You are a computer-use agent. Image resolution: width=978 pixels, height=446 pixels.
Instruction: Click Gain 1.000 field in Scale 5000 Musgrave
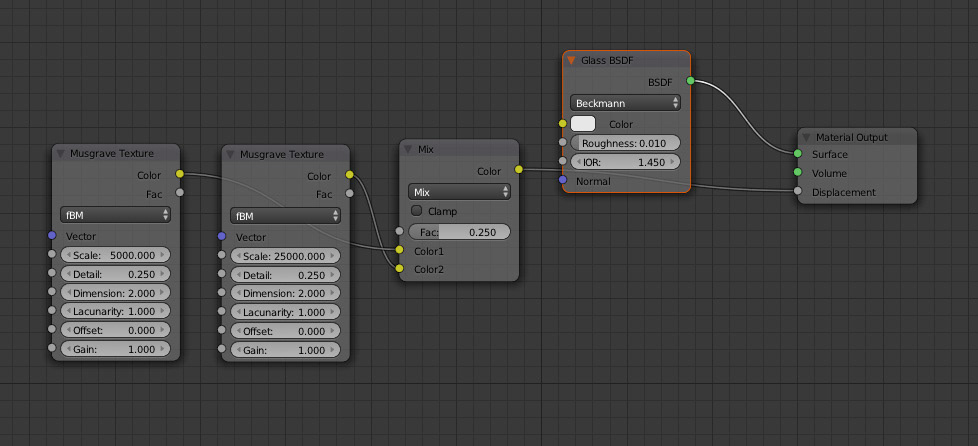(x=115, y=349)
